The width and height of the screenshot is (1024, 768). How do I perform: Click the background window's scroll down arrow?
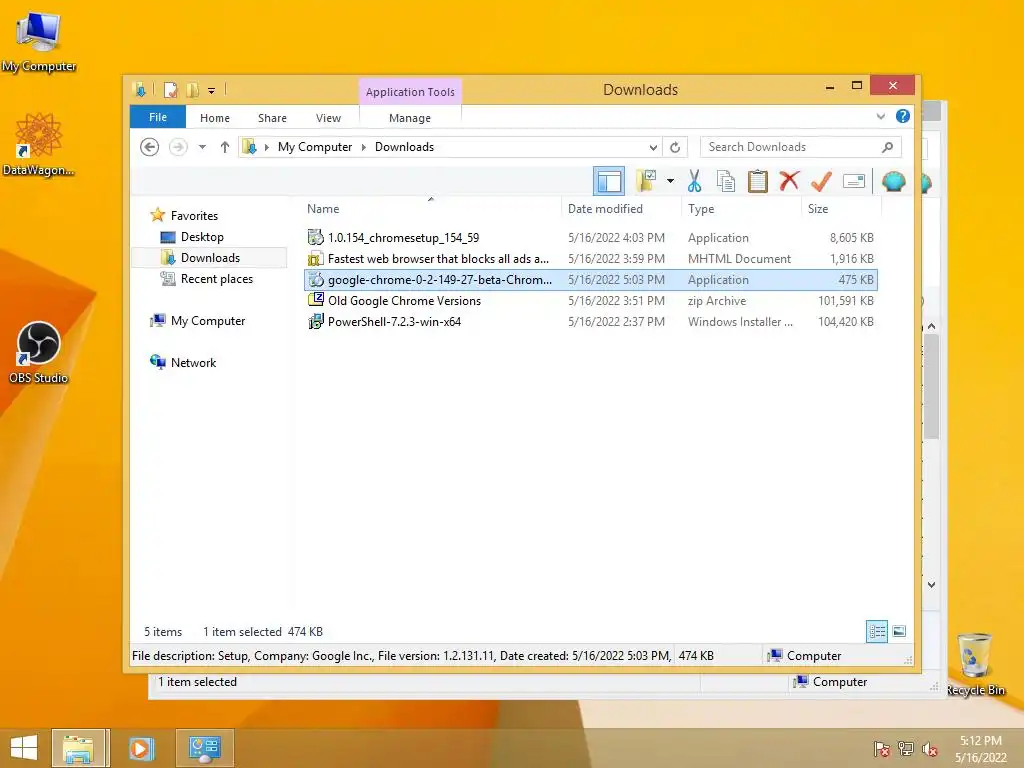[931, 585]
